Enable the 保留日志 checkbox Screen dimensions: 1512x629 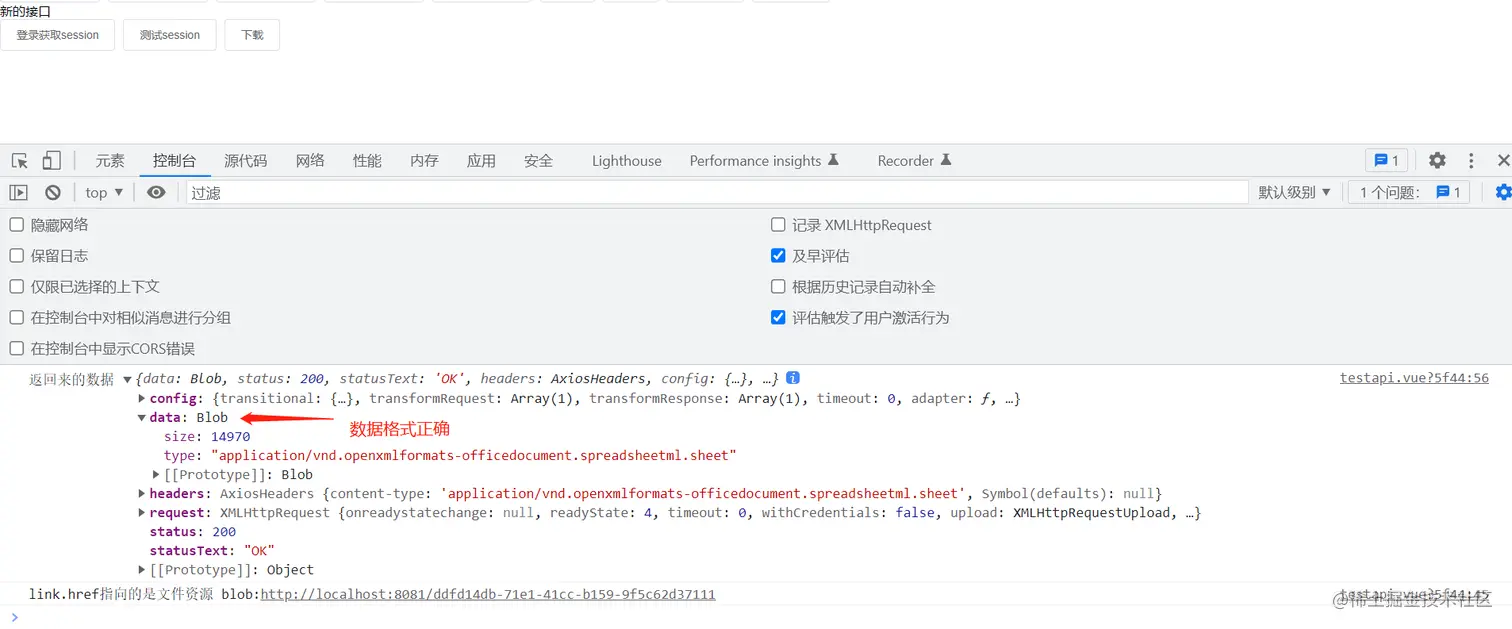tap(17, 256)
